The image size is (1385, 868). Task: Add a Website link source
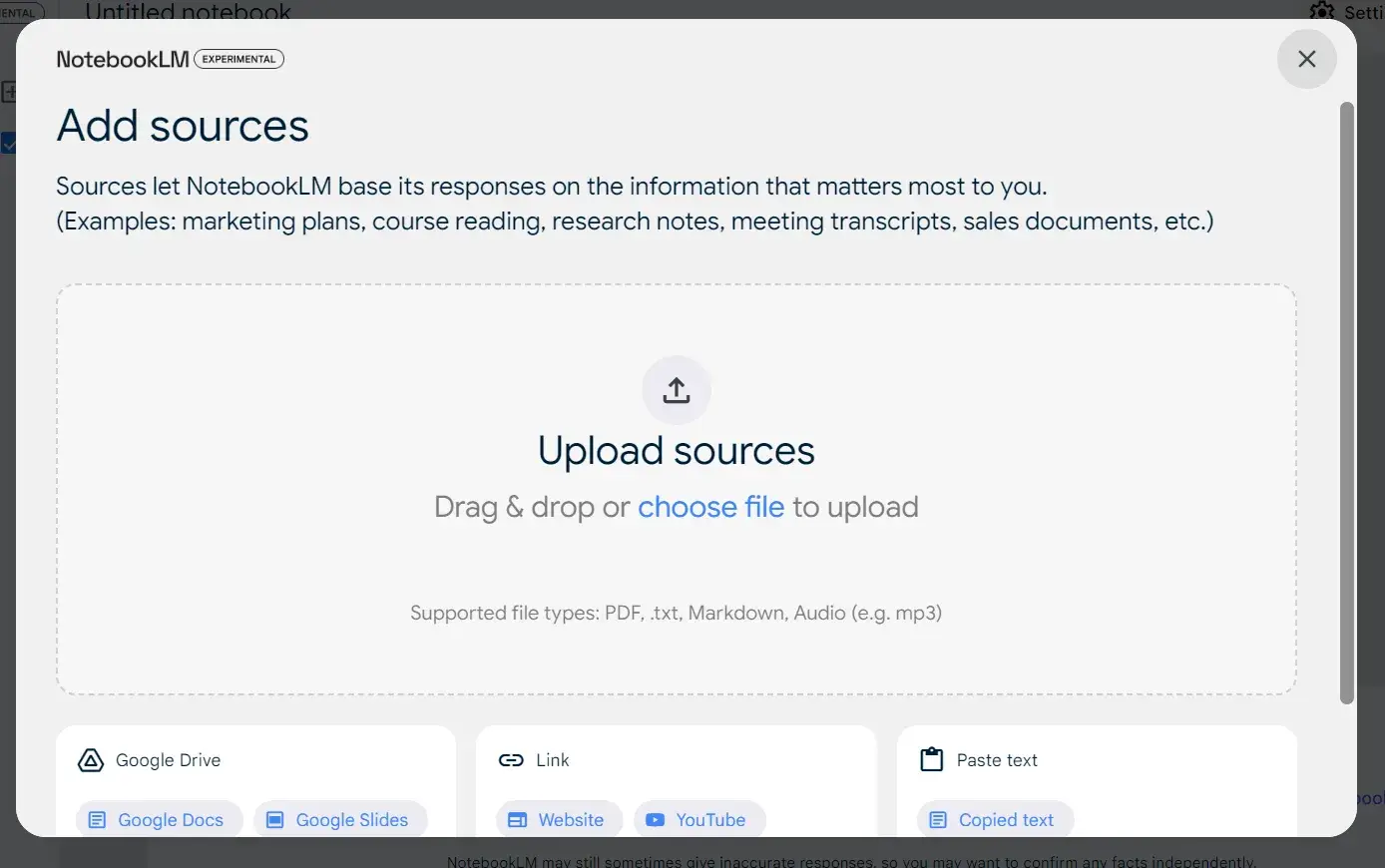(x=559, y=820)
